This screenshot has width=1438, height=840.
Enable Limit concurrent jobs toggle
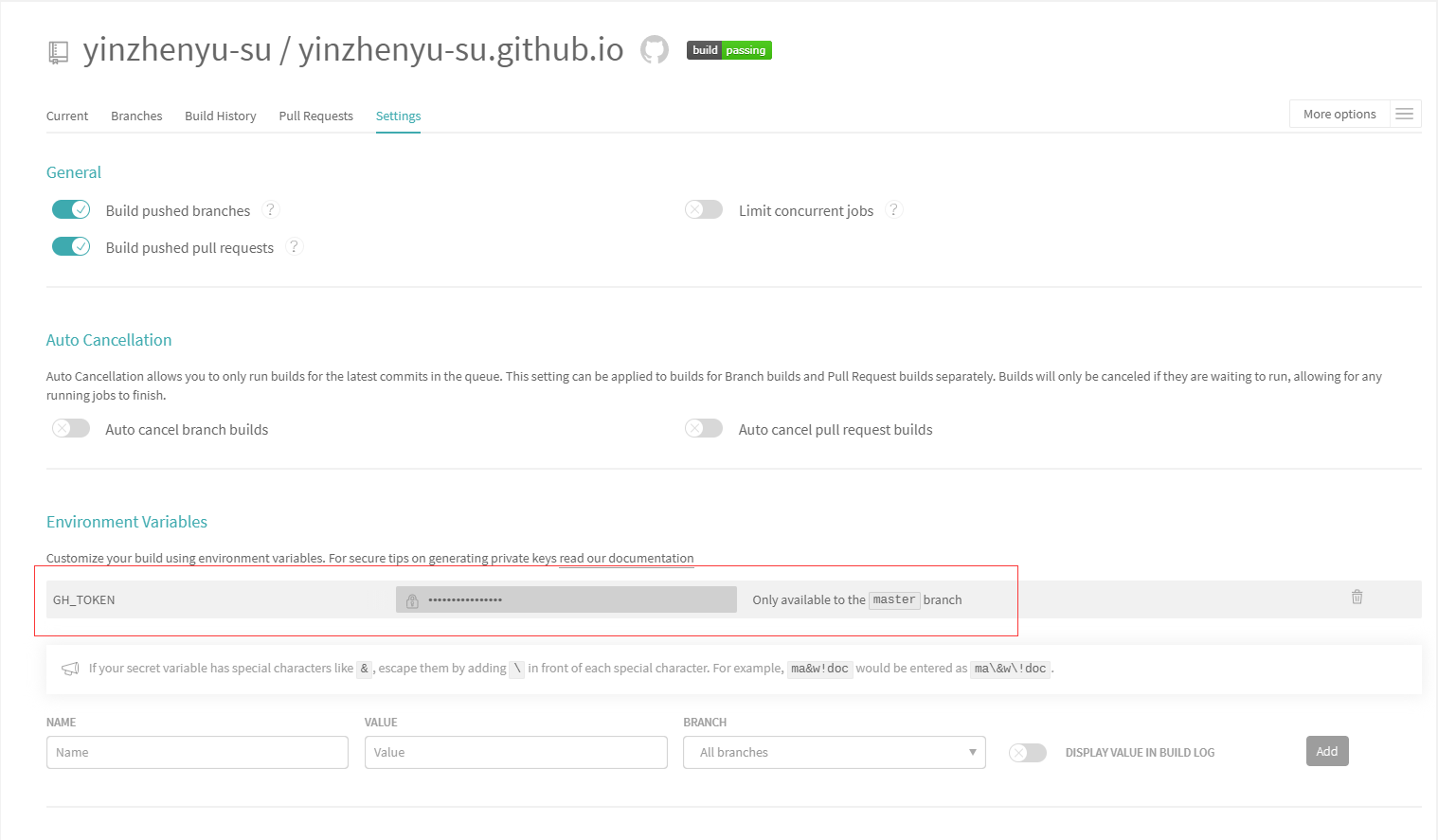704,209
